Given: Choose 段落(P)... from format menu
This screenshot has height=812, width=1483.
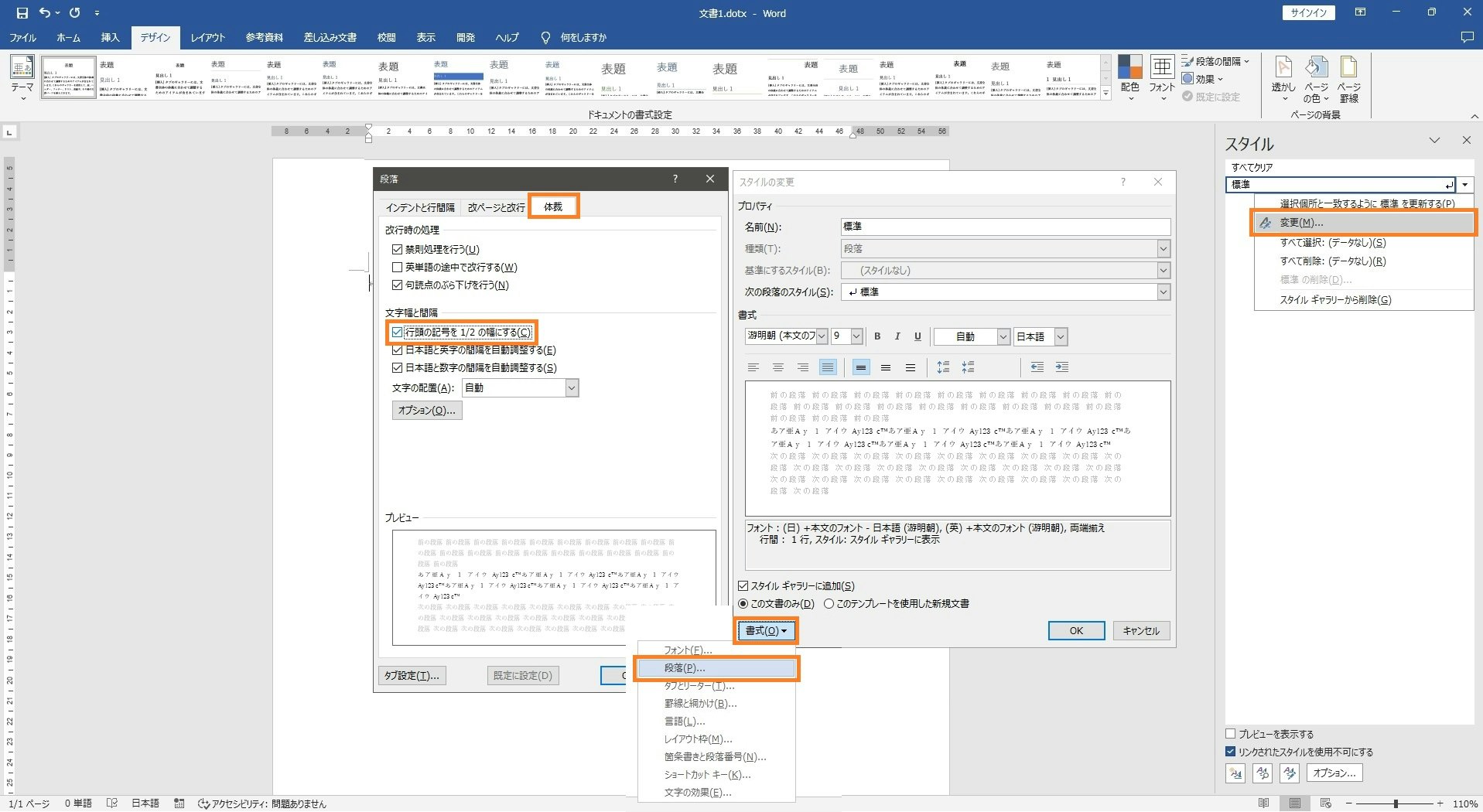Looking at the screenshot, I should pos(716,668).
